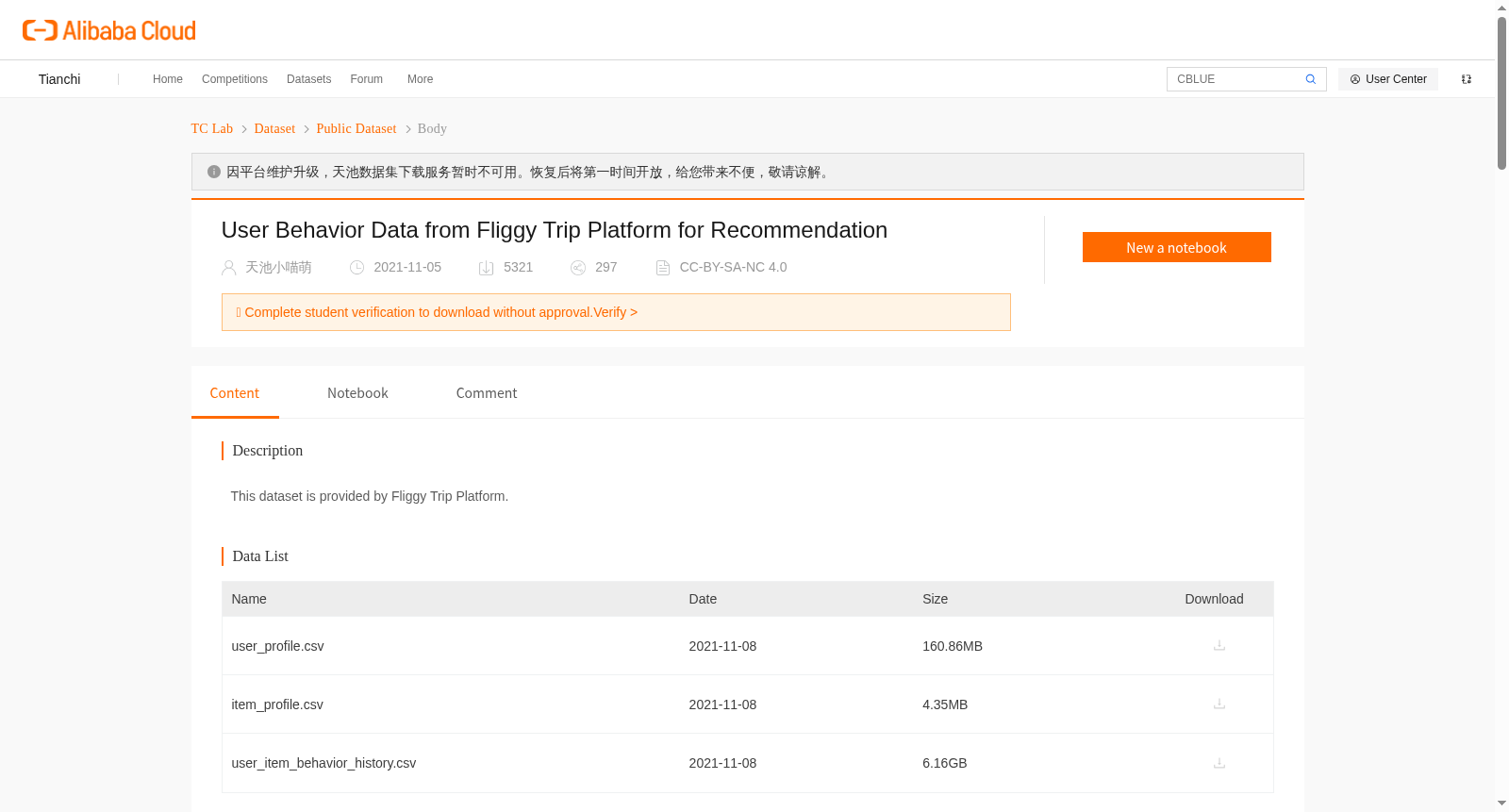1509x812 pixels.
Task: Open the Home menu item
Action: (168, 79)
